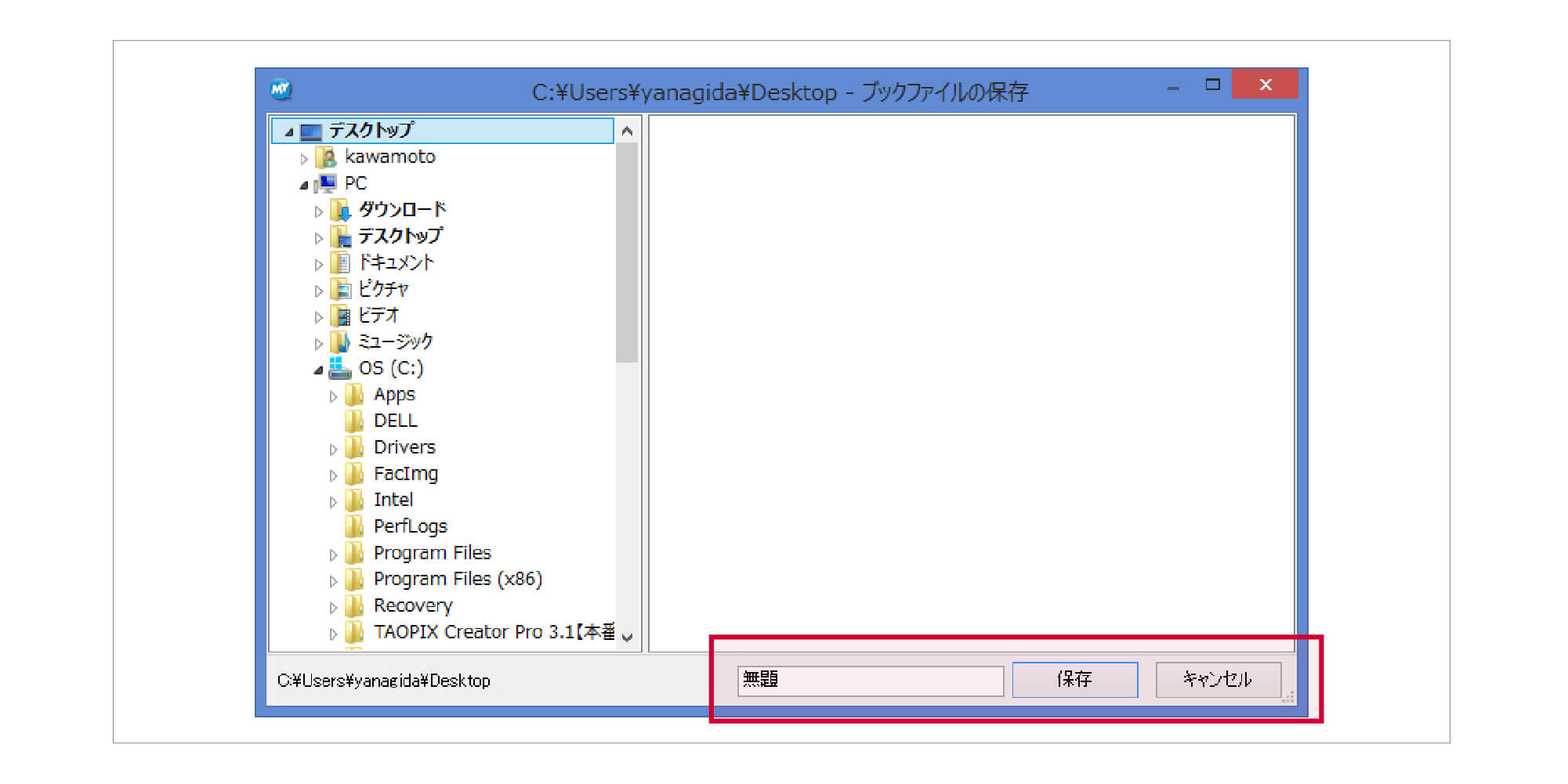Image resolution: width=1568 pixels, height=784 pixels.
Task: Click the Program Files folder icon
Action: pos(354,553)
